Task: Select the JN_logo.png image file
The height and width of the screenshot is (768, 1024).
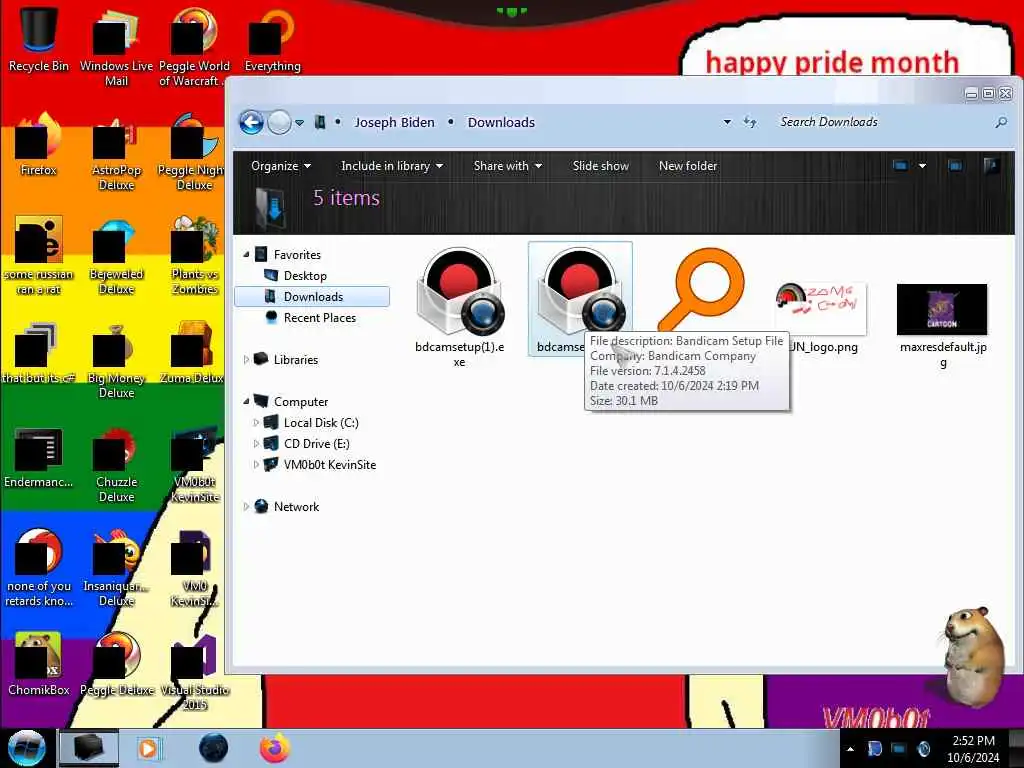Action: click(822, 318)
